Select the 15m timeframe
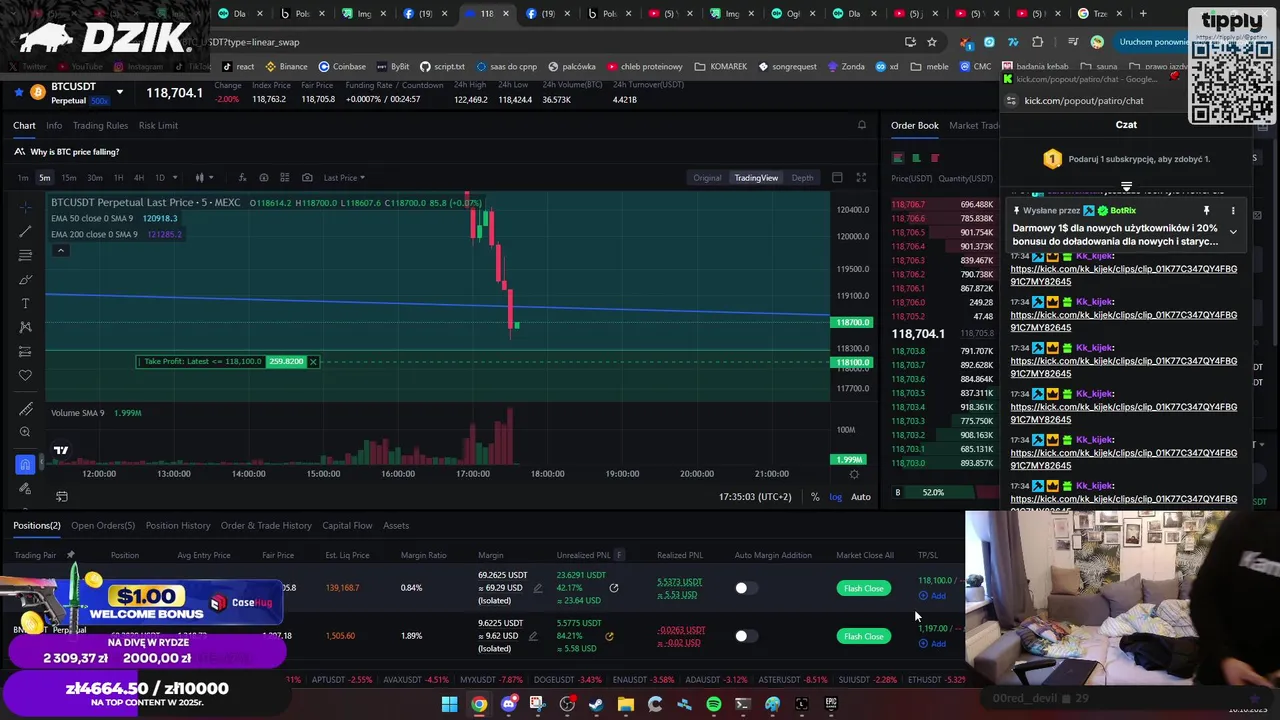The height and width of the screenshot is (720, 1280). coord(69,178)
